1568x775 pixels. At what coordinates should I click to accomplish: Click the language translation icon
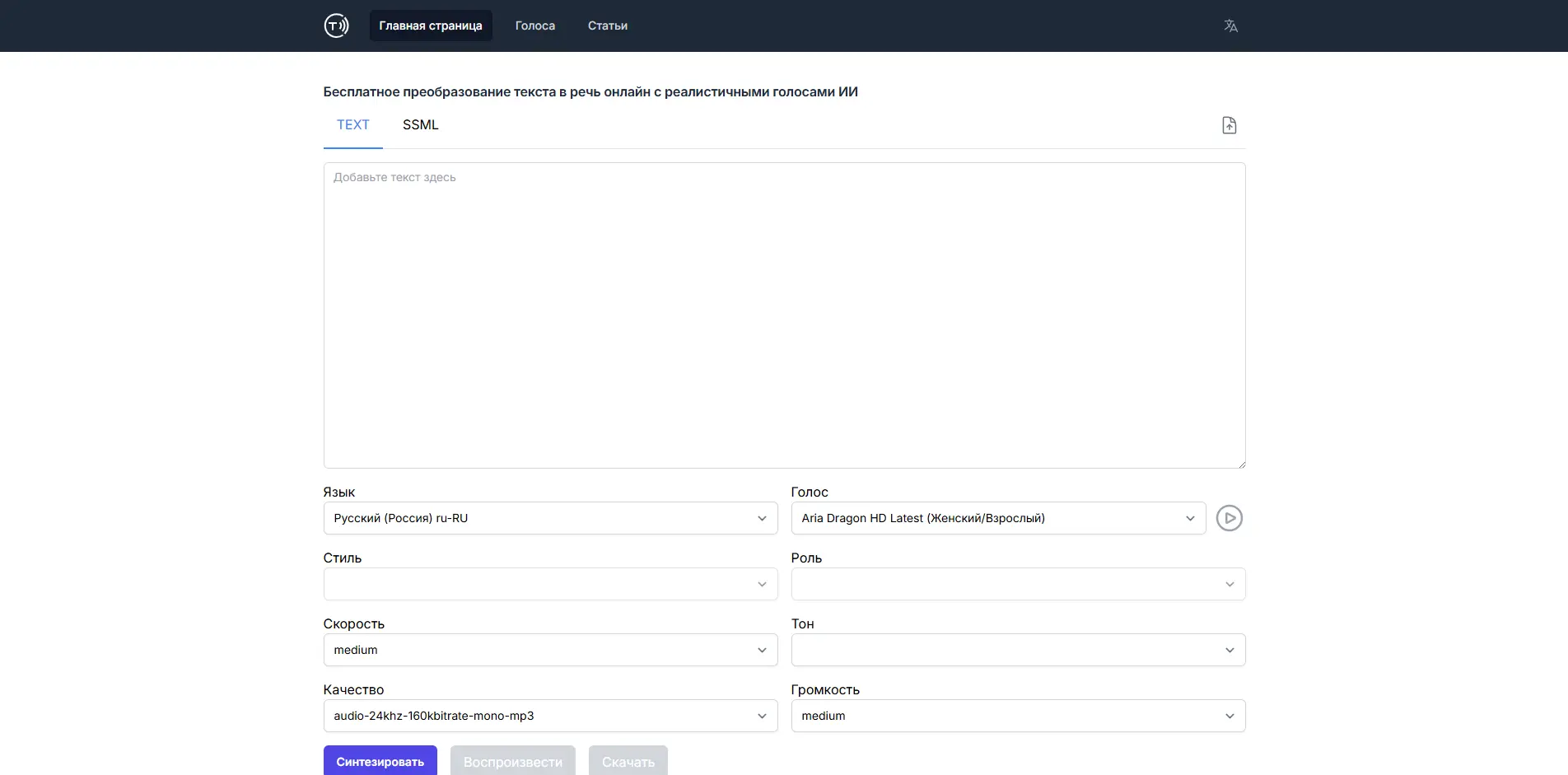(x=1230, y=26)
